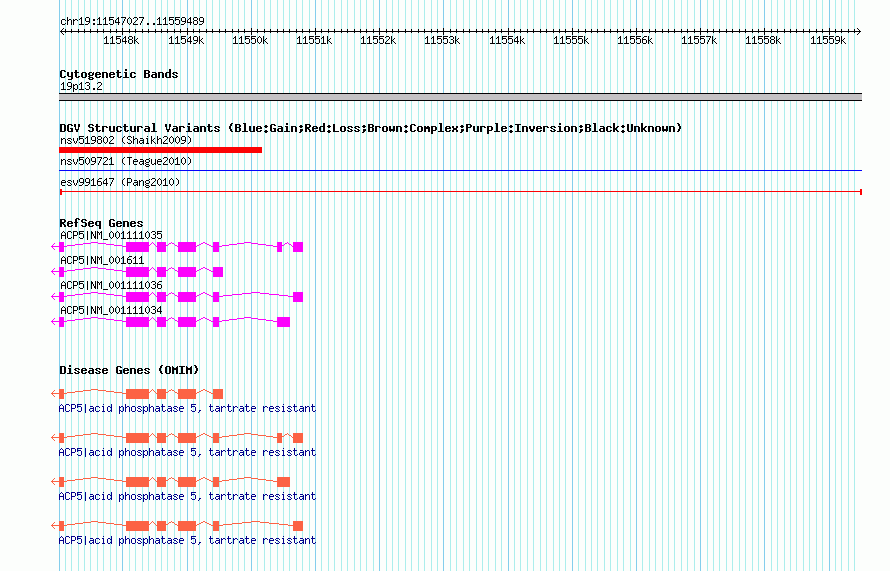890x571 pixels.
Task: Click the RefSeq Genes track title
Action: 101,223
